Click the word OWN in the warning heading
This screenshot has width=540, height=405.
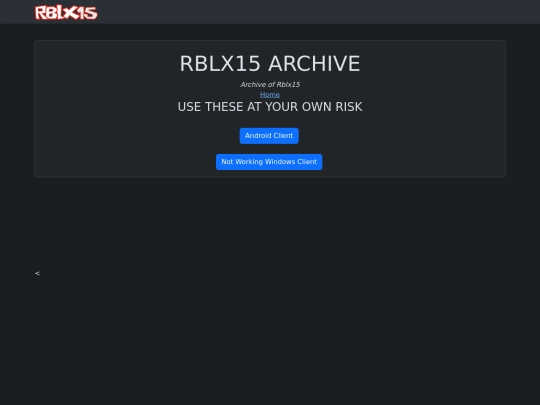coord(318,107)
